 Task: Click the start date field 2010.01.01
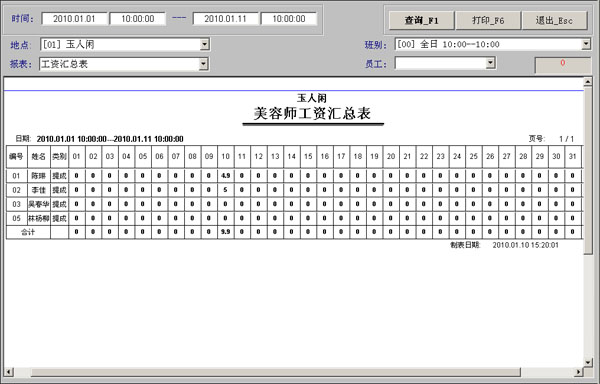[x=74, y=19]
